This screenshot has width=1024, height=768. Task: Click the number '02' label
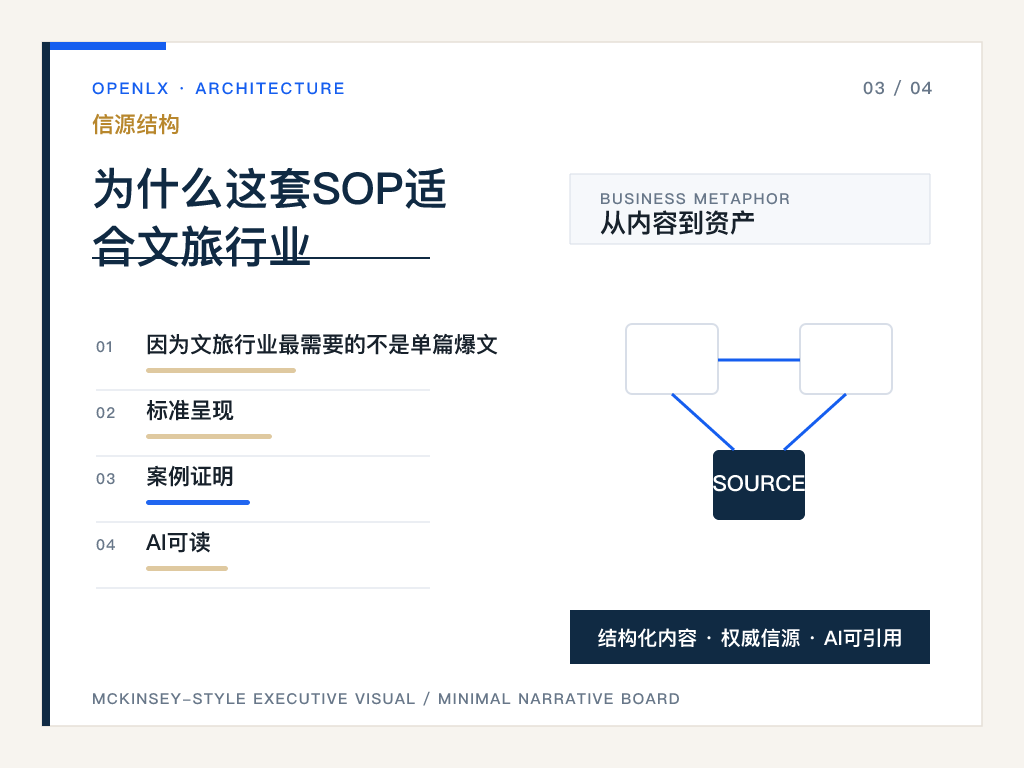105,413
